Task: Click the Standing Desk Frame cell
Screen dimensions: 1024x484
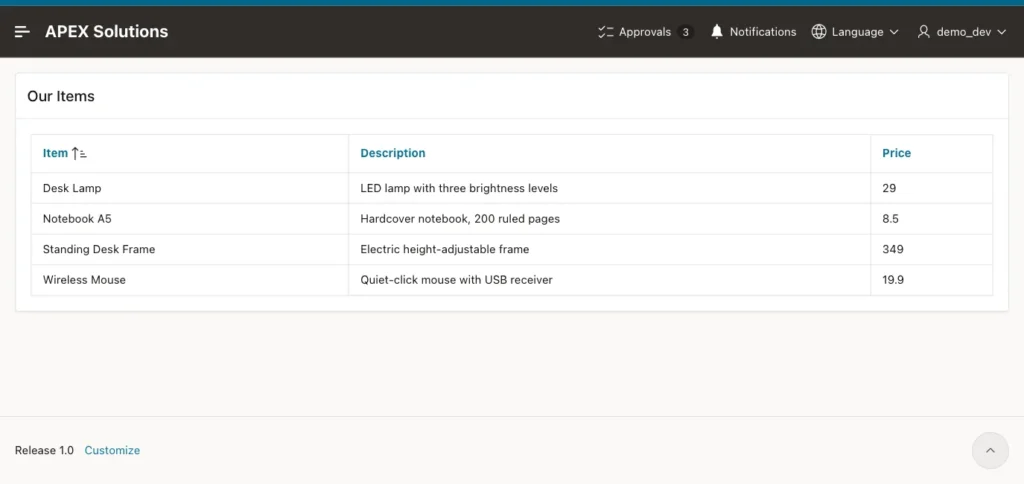Action: tap(190, 249)
